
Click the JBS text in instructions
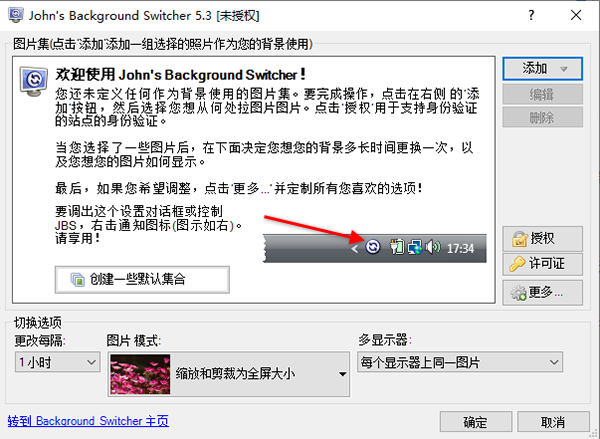point(66,225)
